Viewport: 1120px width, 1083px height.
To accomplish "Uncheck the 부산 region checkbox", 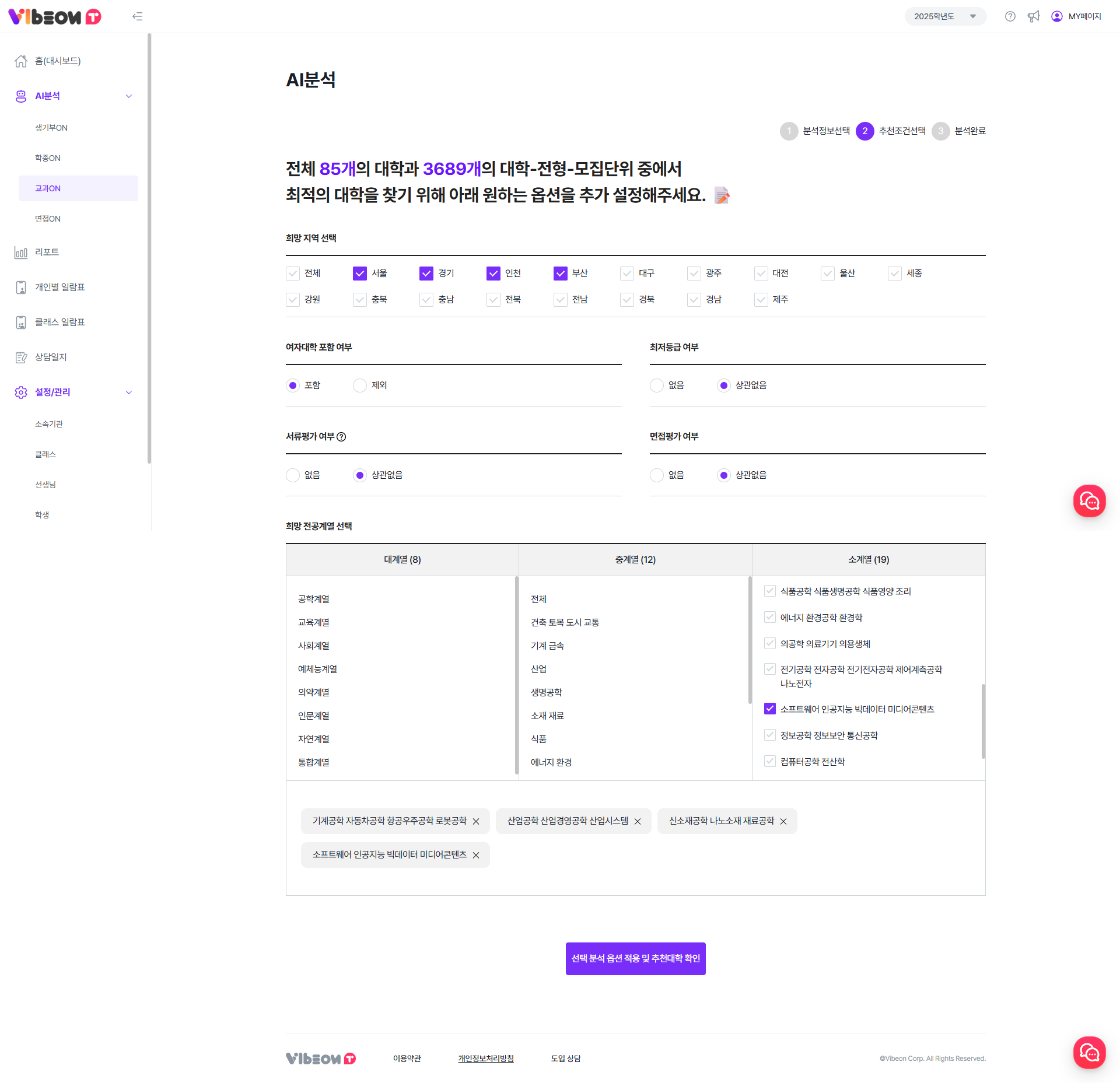I will (560, 274).
